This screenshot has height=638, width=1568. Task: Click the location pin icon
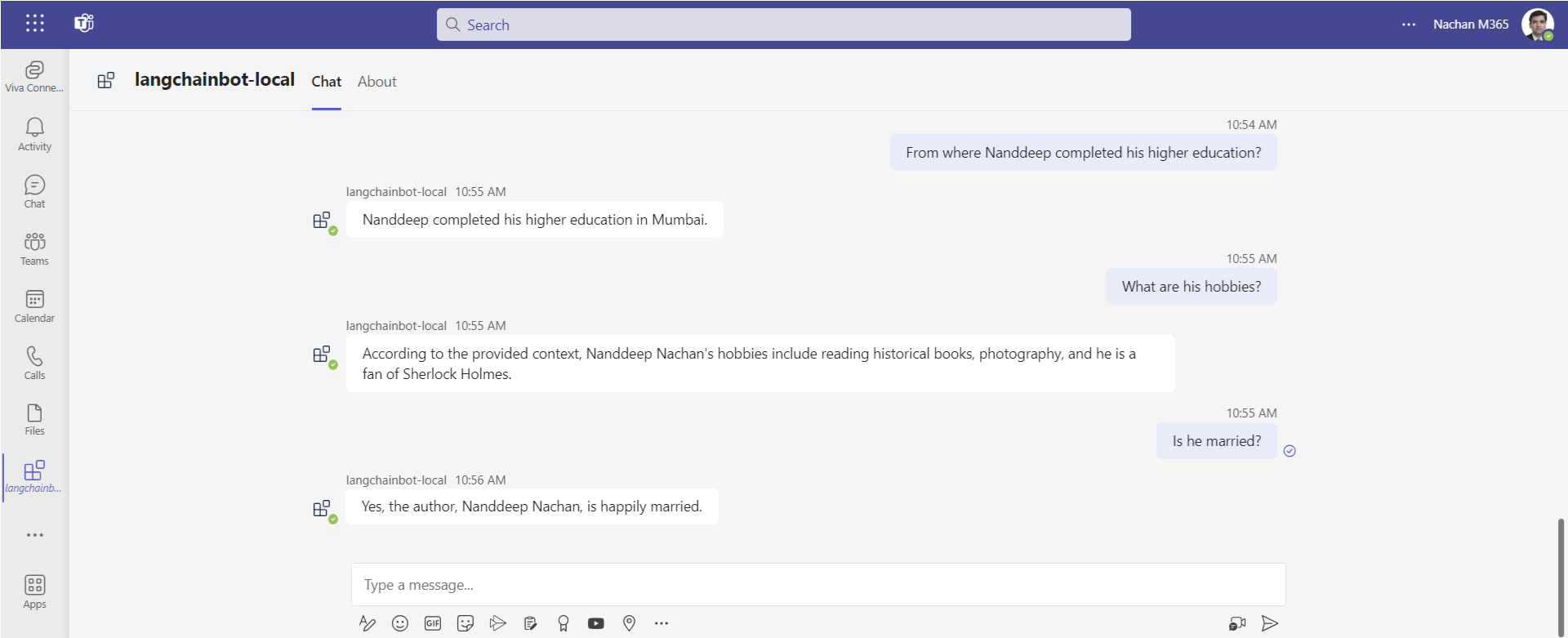coord(629,623)
